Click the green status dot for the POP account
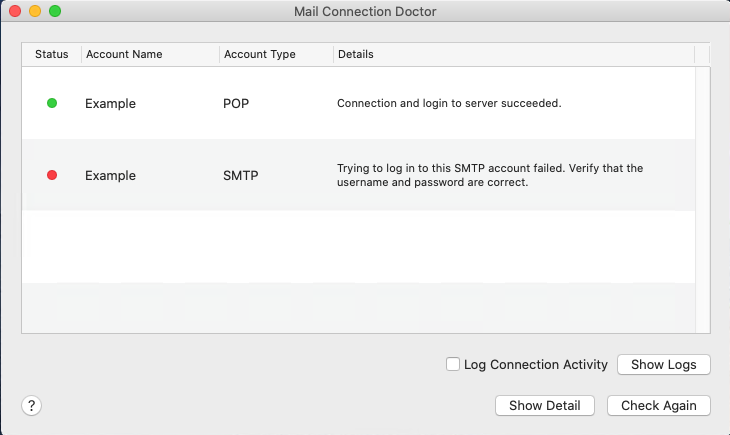 pos(52,103)
